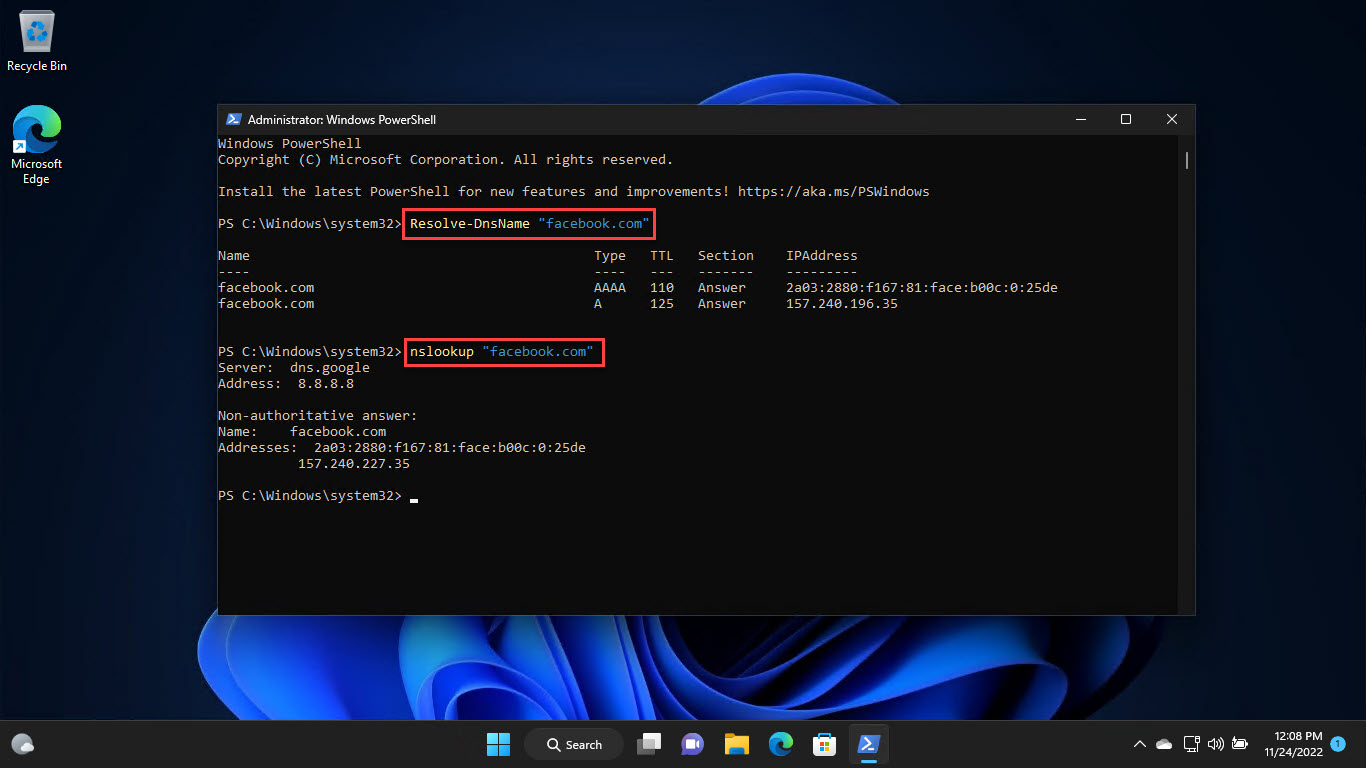
Task: Open the Microsoft Edge taskbar icon
Action: (x=781, y=744)
